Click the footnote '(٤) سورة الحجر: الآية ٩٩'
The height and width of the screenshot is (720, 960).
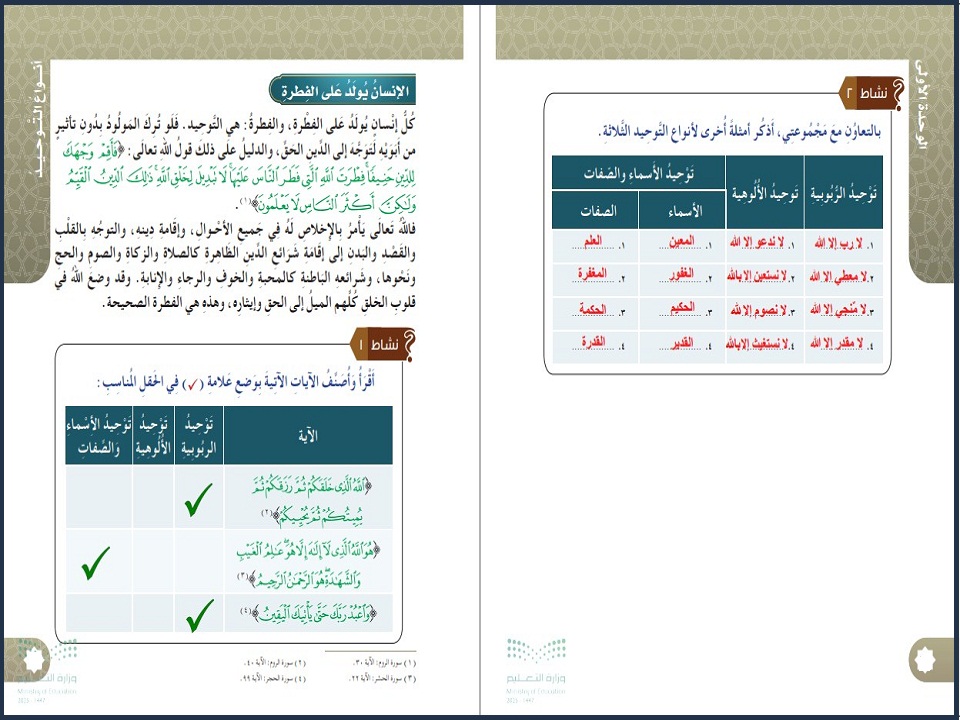(273, 678)
